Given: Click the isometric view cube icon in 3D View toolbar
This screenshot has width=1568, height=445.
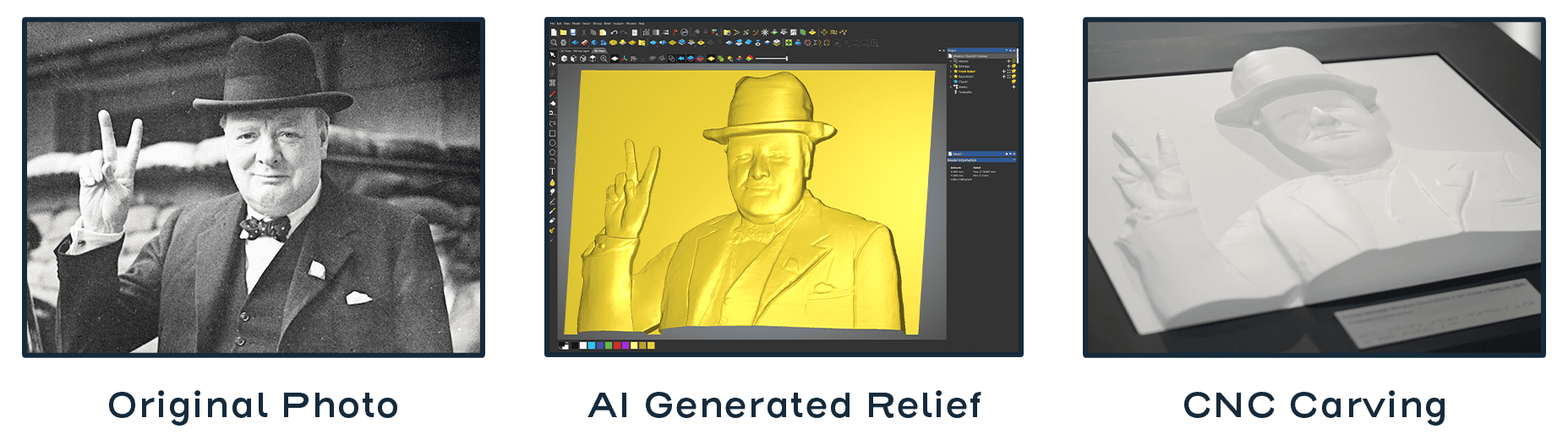Looking at the screenshot, I should (x=564, y=58).
